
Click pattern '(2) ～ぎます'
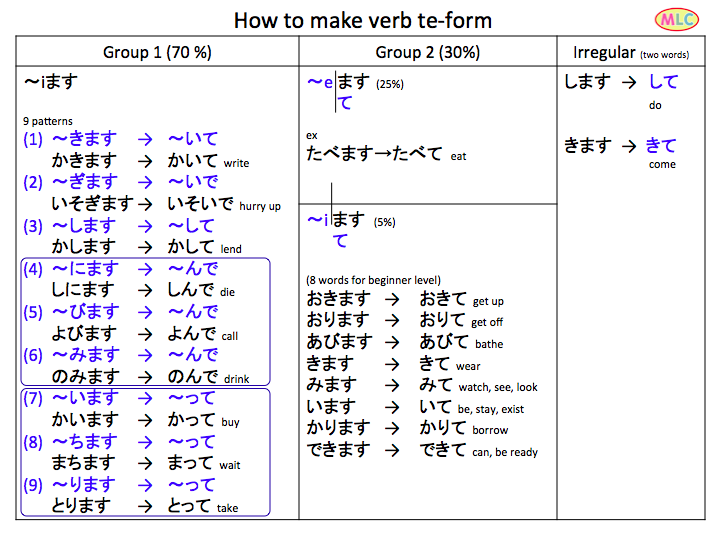tap(70, 182)
